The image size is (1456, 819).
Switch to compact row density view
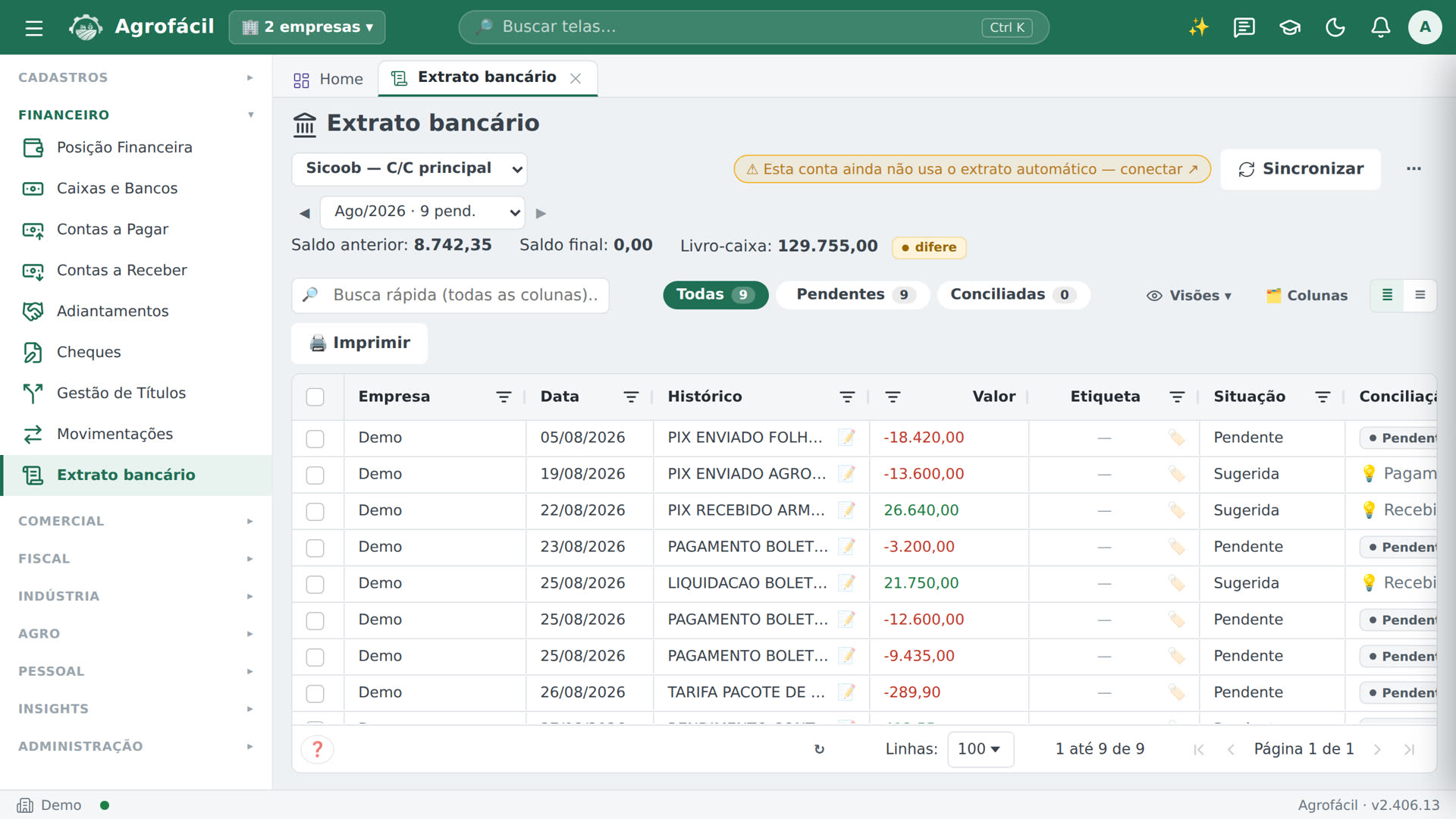click(1387, 295)
